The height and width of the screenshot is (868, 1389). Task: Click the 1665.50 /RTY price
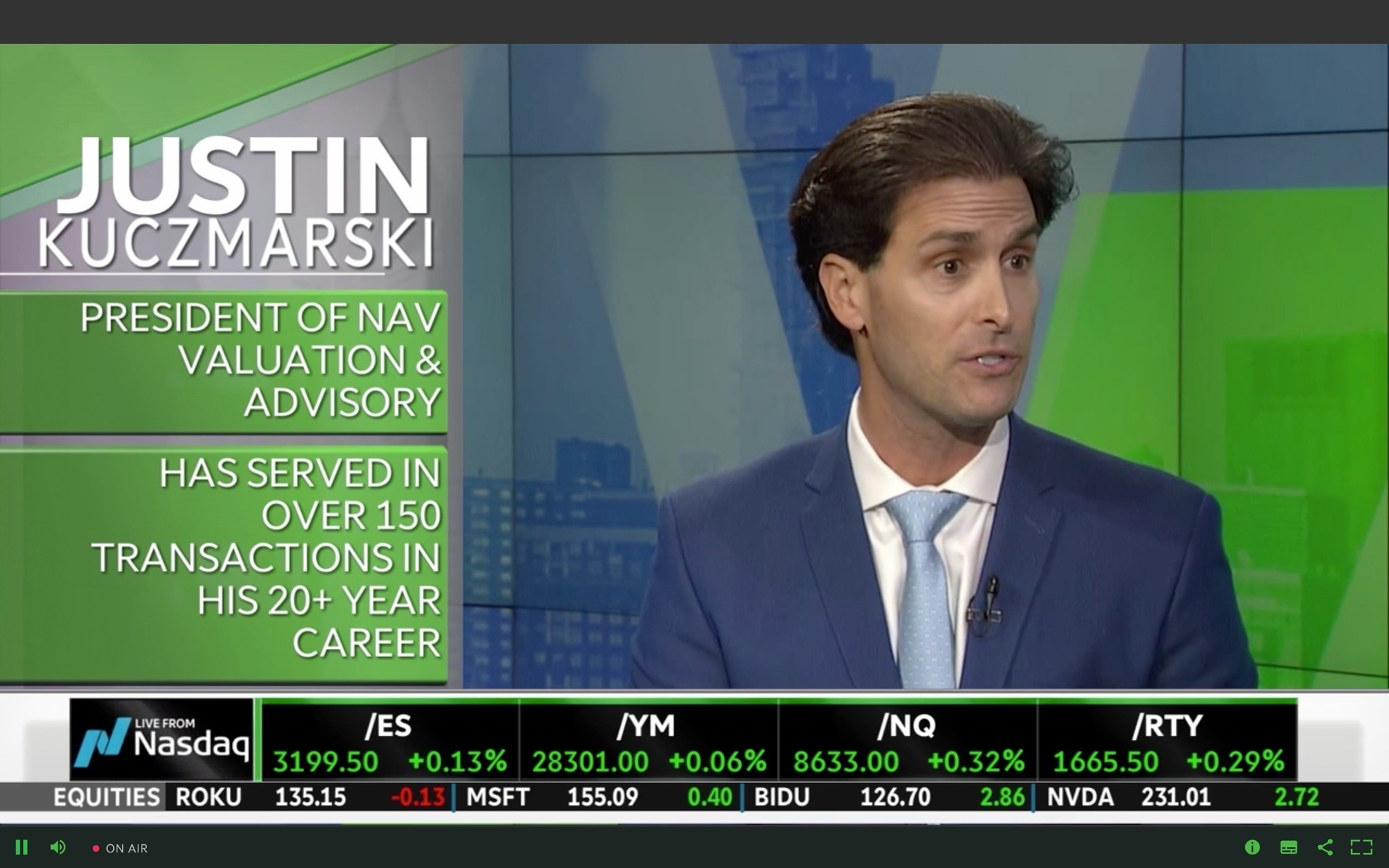pyautogui.click(x=1106, y=762)
